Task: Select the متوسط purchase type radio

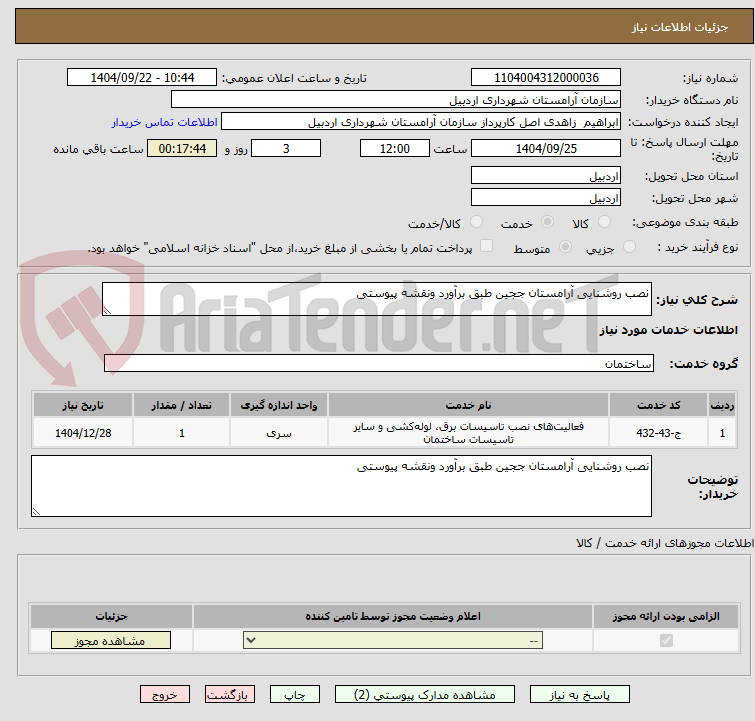Action: pos(565,247)
